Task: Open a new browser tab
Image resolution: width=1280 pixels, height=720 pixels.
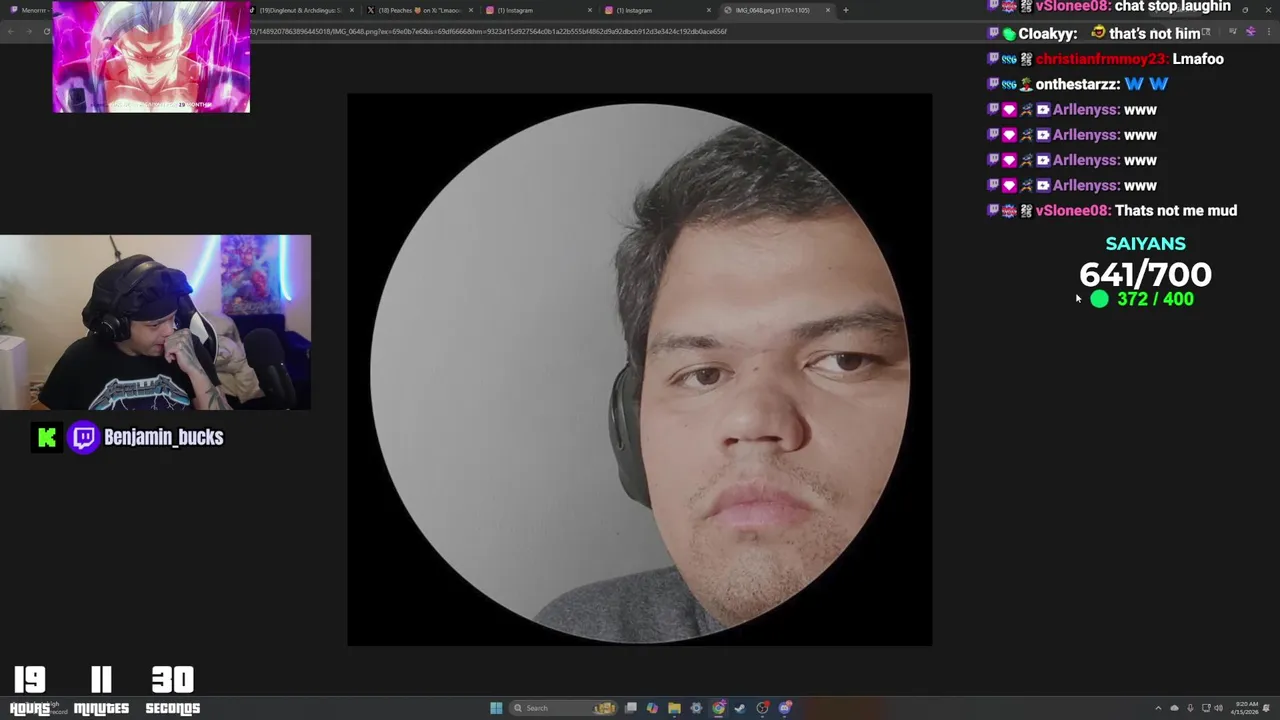Action: [846, 10]
